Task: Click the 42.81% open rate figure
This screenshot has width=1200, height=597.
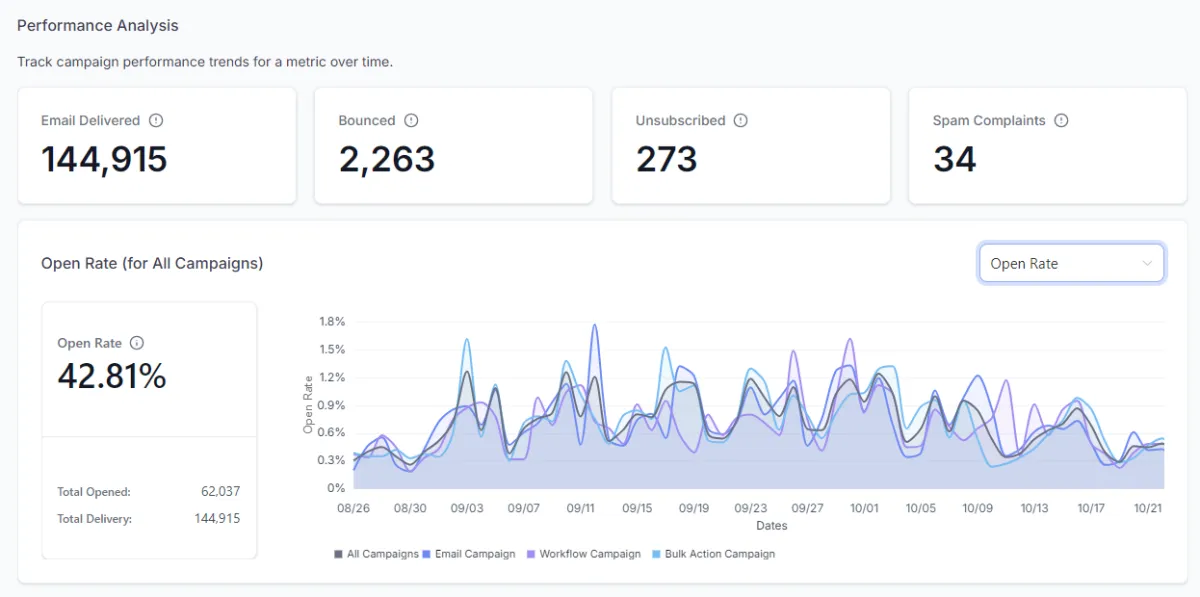Action: [112, 376]
